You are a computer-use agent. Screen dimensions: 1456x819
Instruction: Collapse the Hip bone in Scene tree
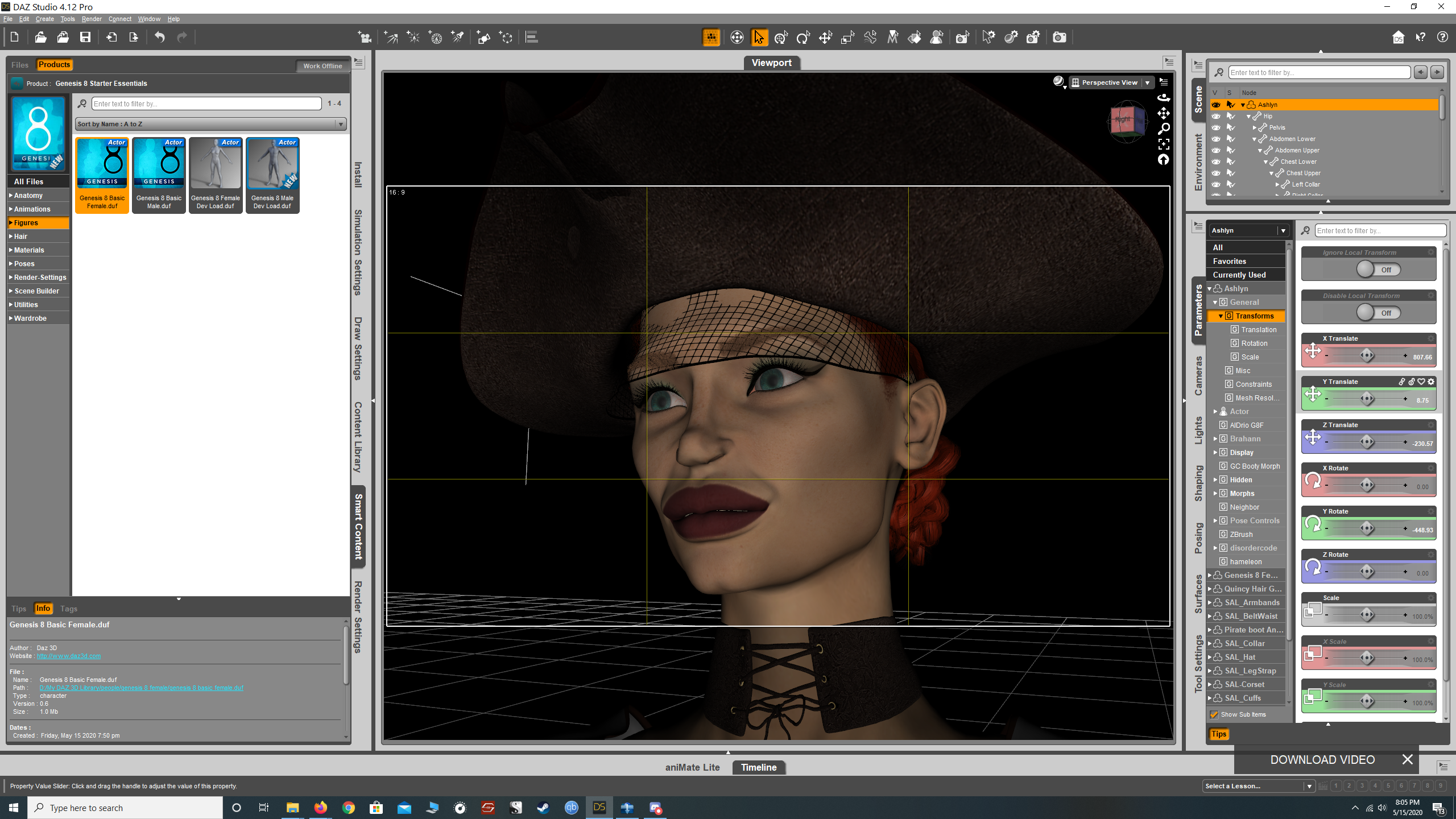(1249, 116)
